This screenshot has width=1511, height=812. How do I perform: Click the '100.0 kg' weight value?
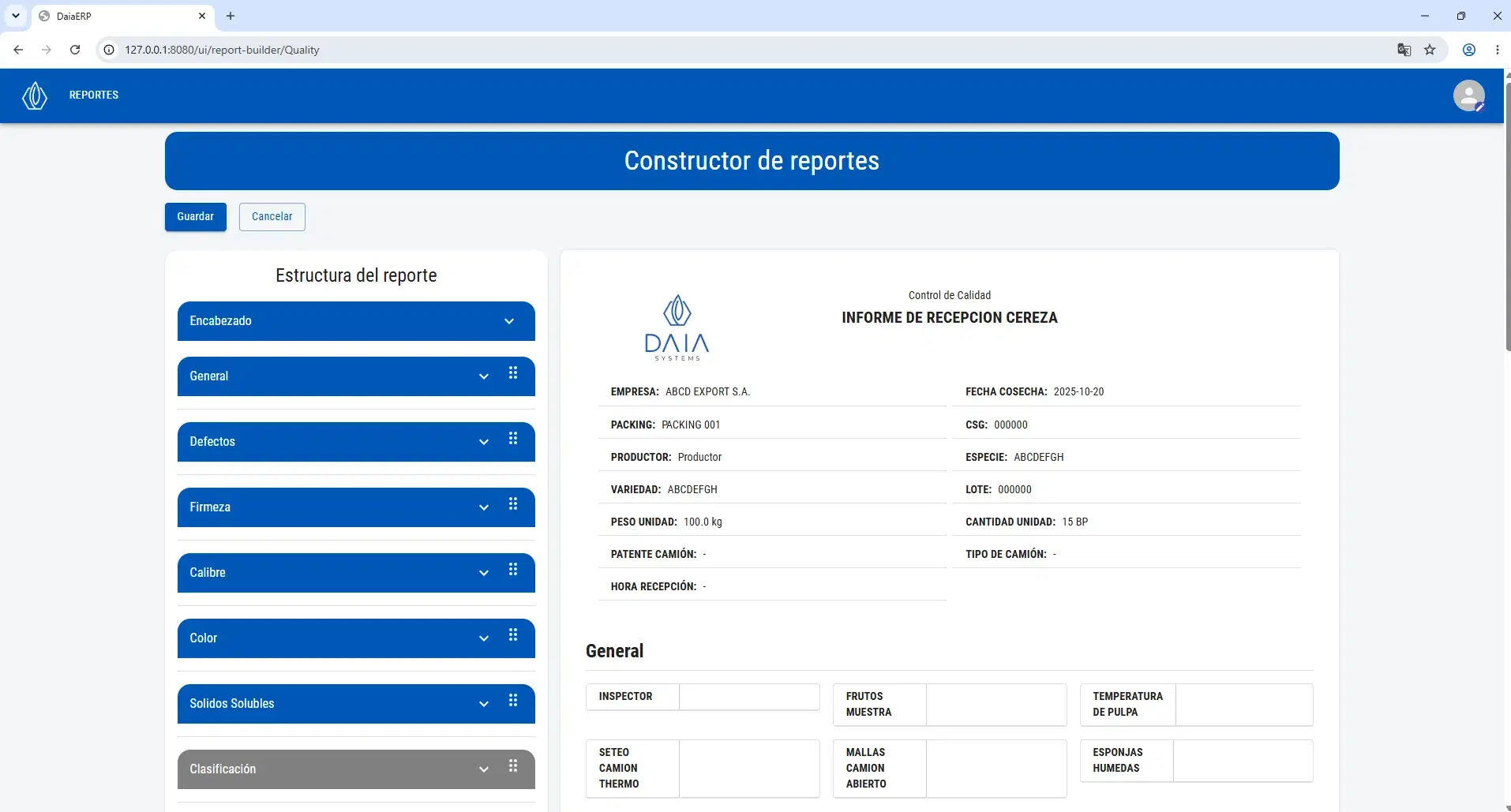[703, 522]
